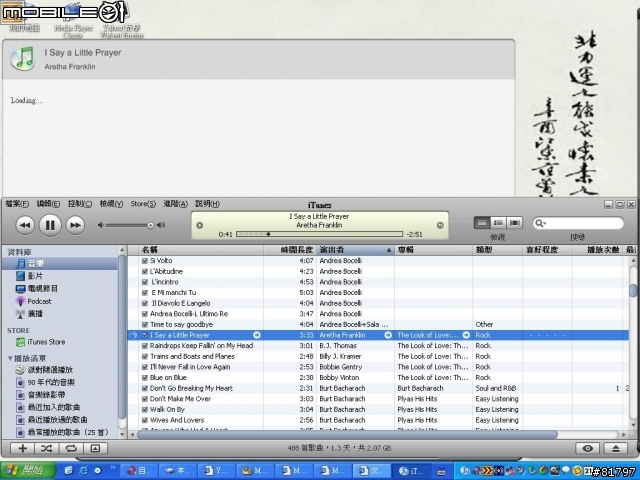The image size is (640, 480).
Task: Show artwork viewer button
Action: (x=95, y=448)
